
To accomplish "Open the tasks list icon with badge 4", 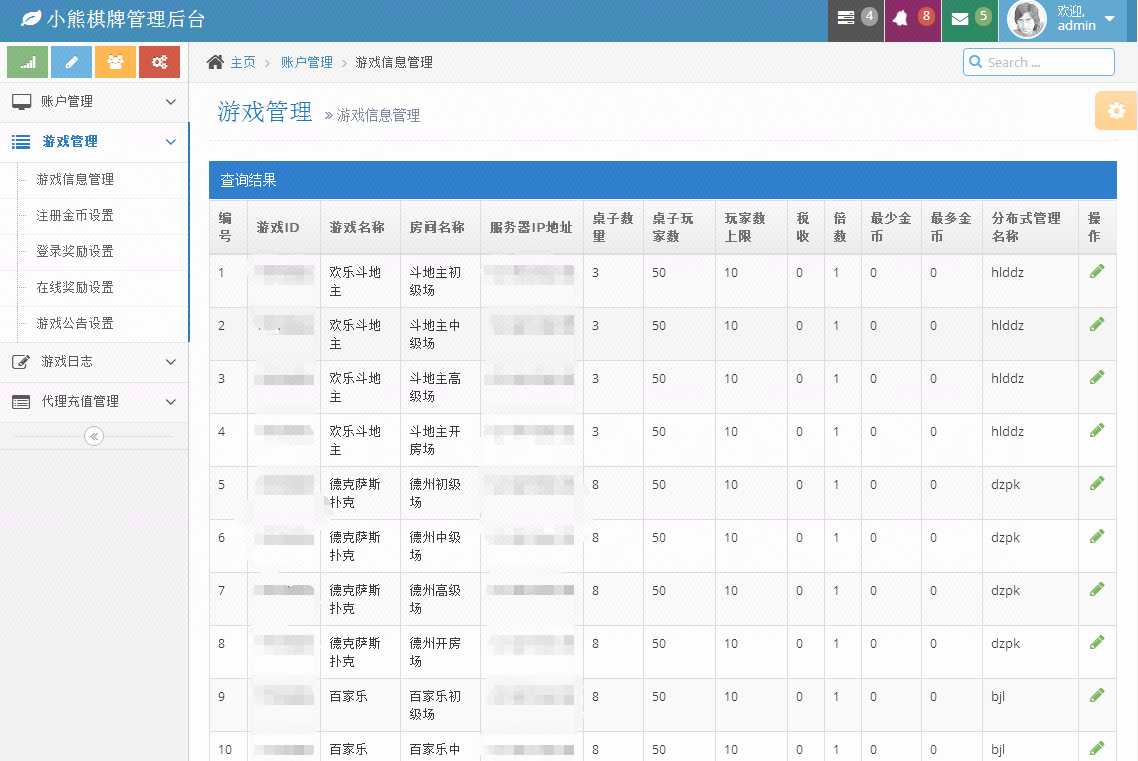I will (x=856, y=19).
